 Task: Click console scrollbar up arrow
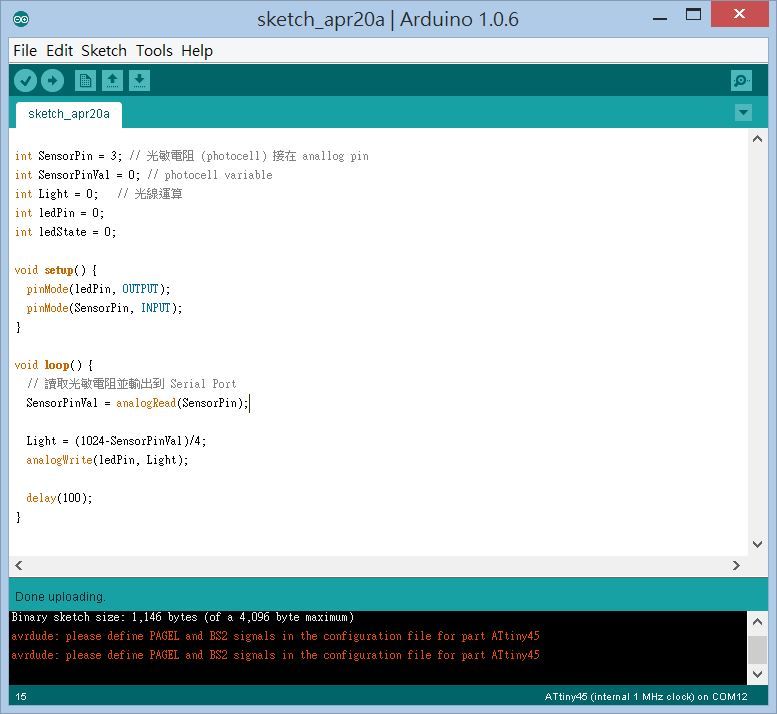coord(757,621)
